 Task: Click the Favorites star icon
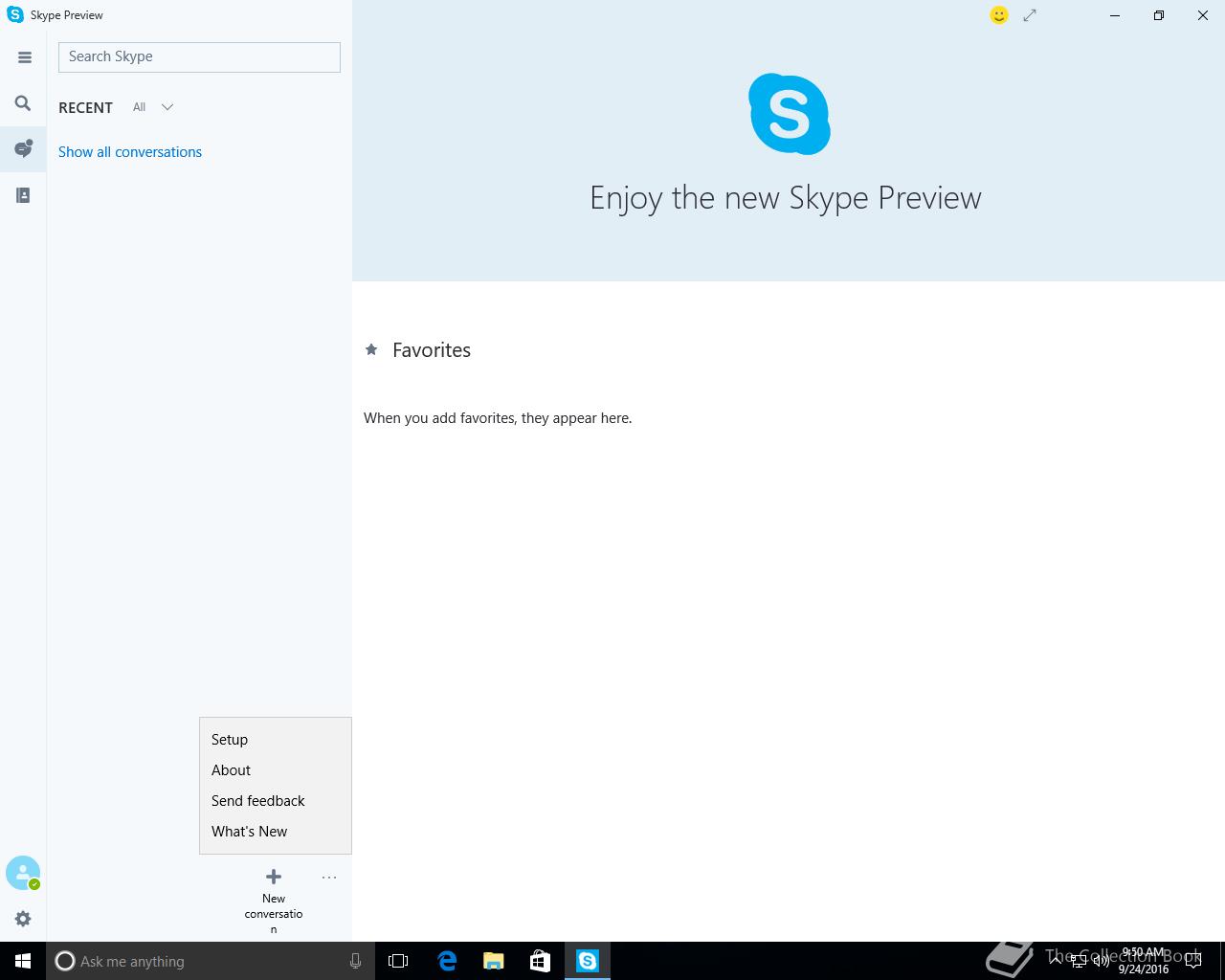tap(371, 349)
